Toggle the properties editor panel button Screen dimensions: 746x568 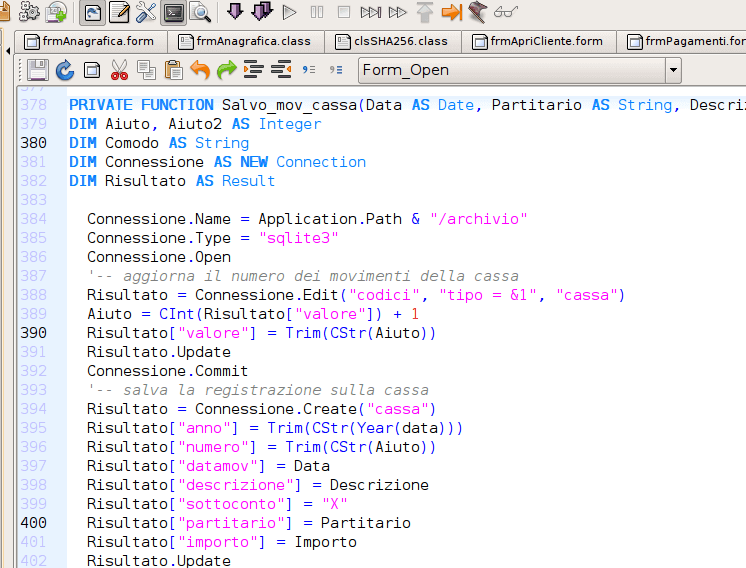(x=119, y=12)
